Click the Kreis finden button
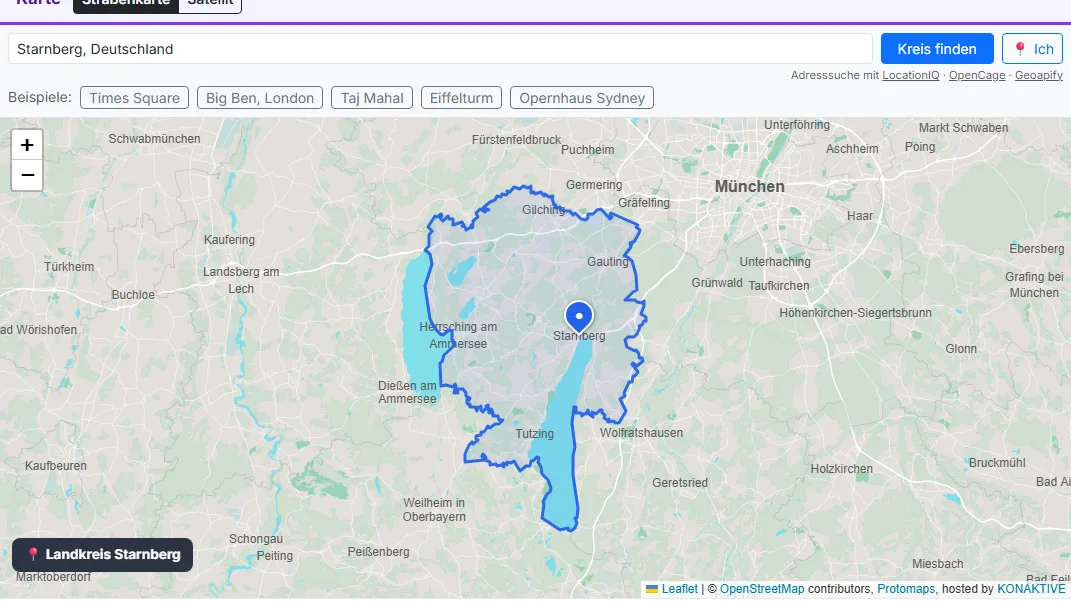 [936, 49]
